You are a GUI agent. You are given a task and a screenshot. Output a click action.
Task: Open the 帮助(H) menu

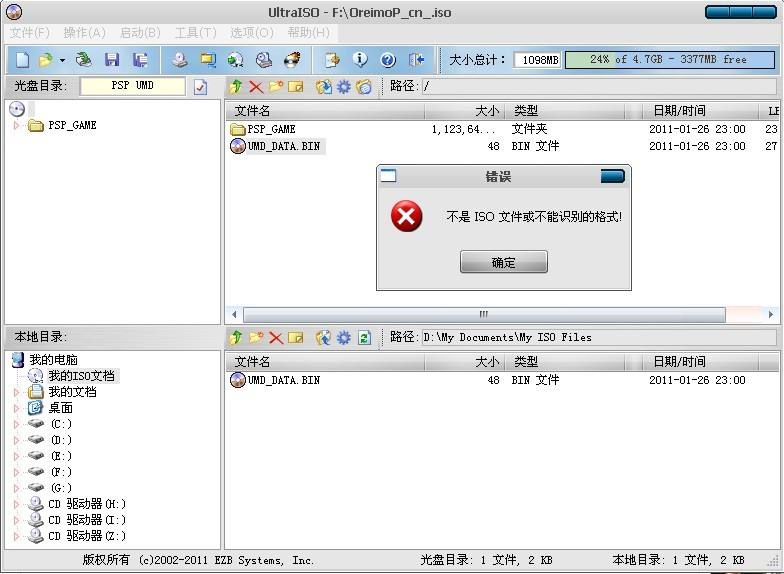[x=308, y=33]
